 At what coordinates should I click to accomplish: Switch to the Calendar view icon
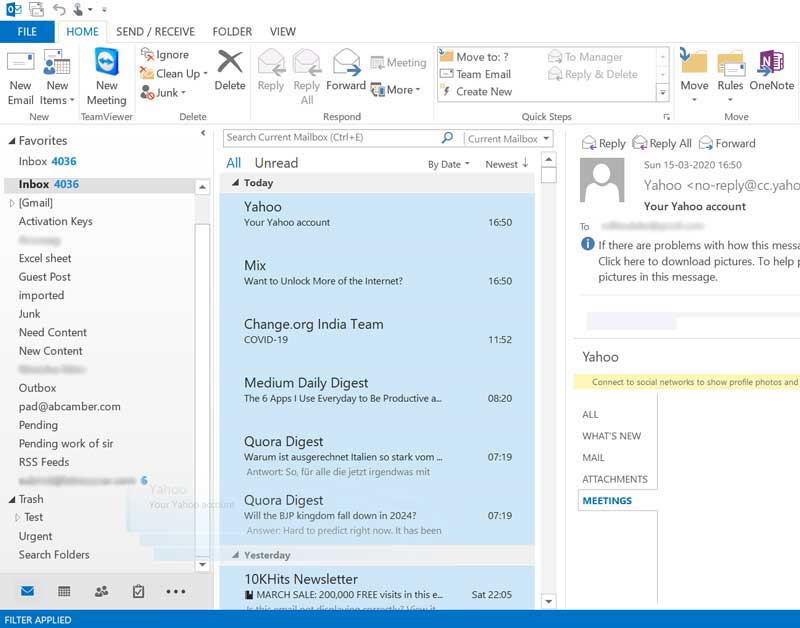(x=64, y=591)
